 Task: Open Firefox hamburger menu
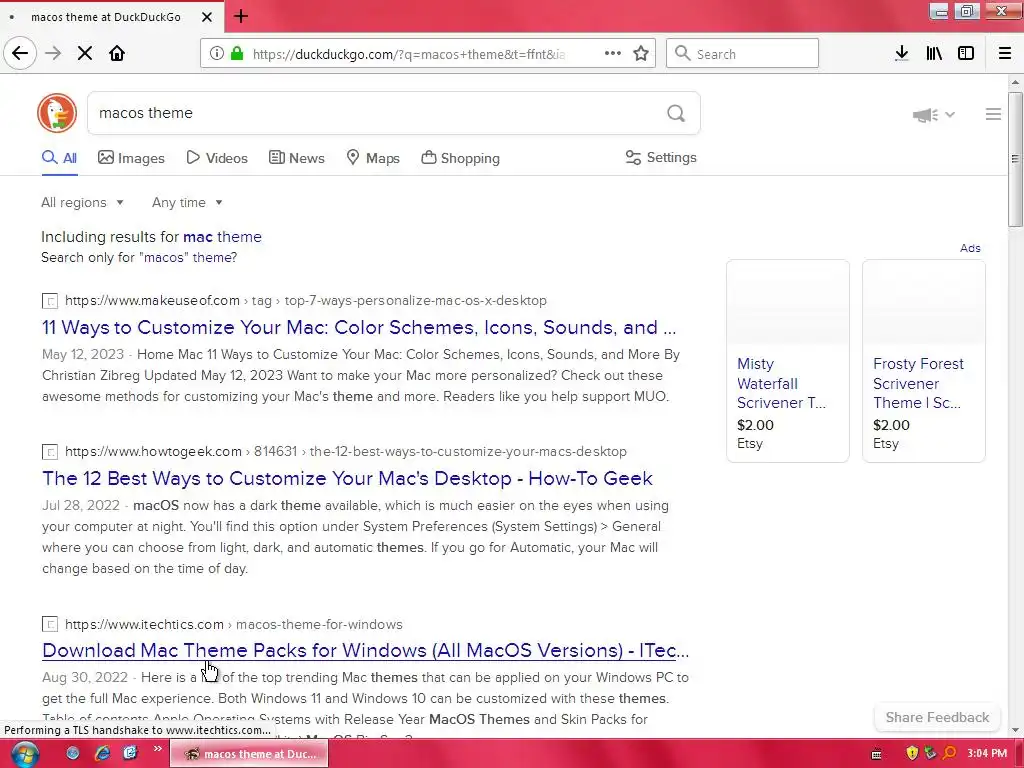click(1005, 54)
